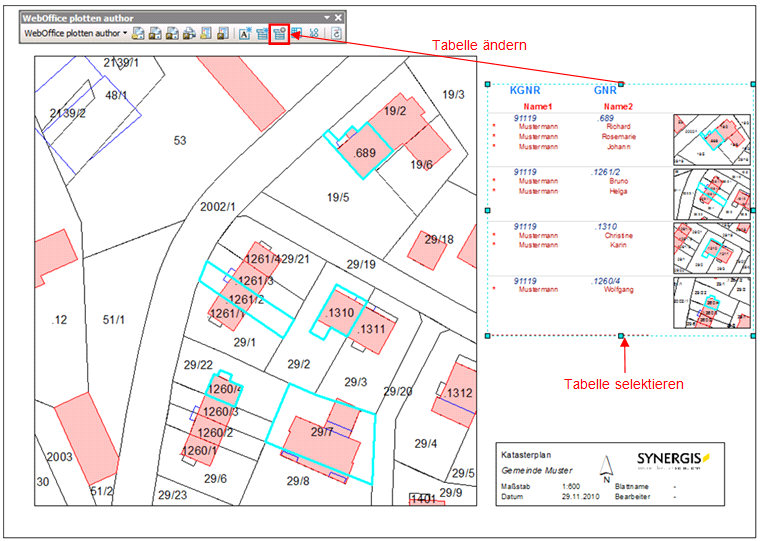Click the KGNR table header
Screen dimensions: 760x541
click(525, 90)
